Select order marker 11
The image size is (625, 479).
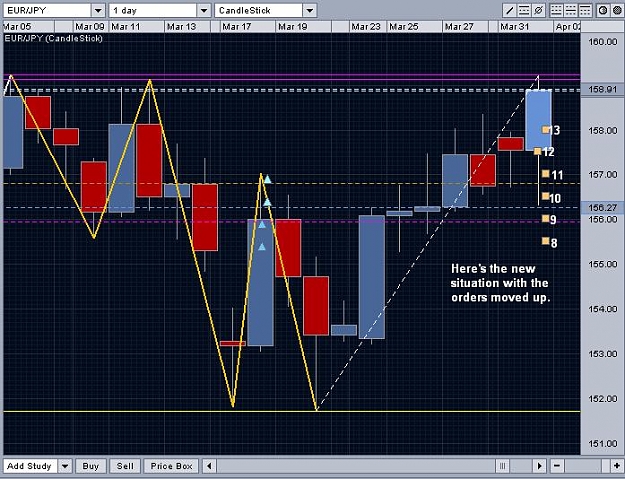pos(545,173)
